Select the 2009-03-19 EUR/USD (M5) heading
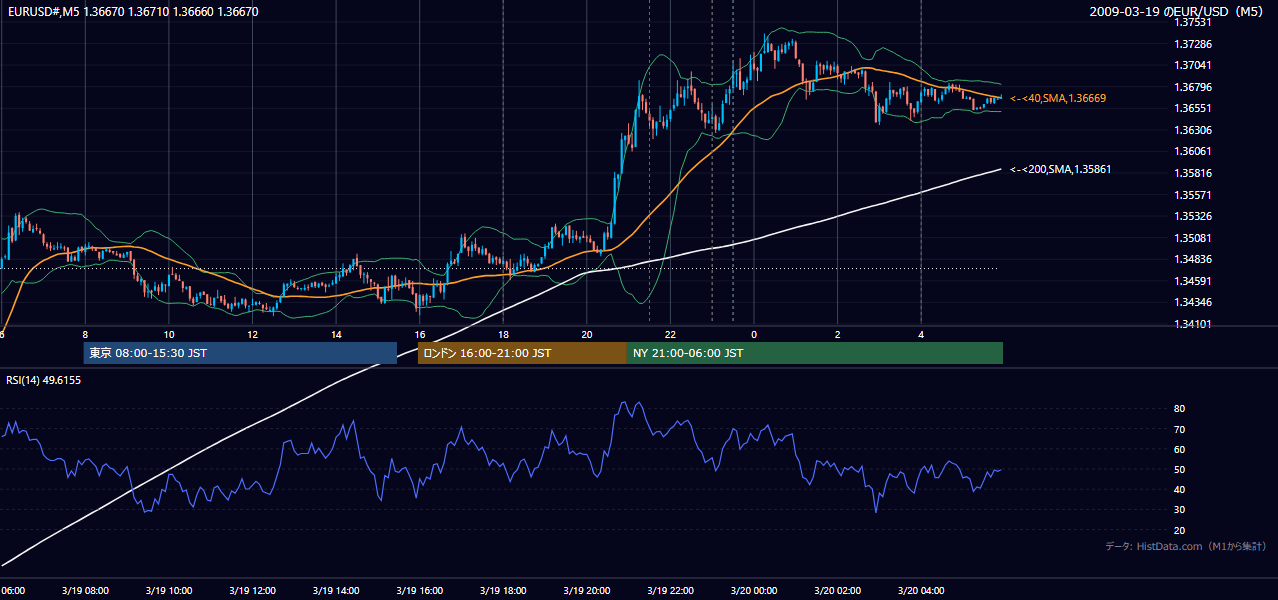 pyautogui.click(x=1177, y=12)
